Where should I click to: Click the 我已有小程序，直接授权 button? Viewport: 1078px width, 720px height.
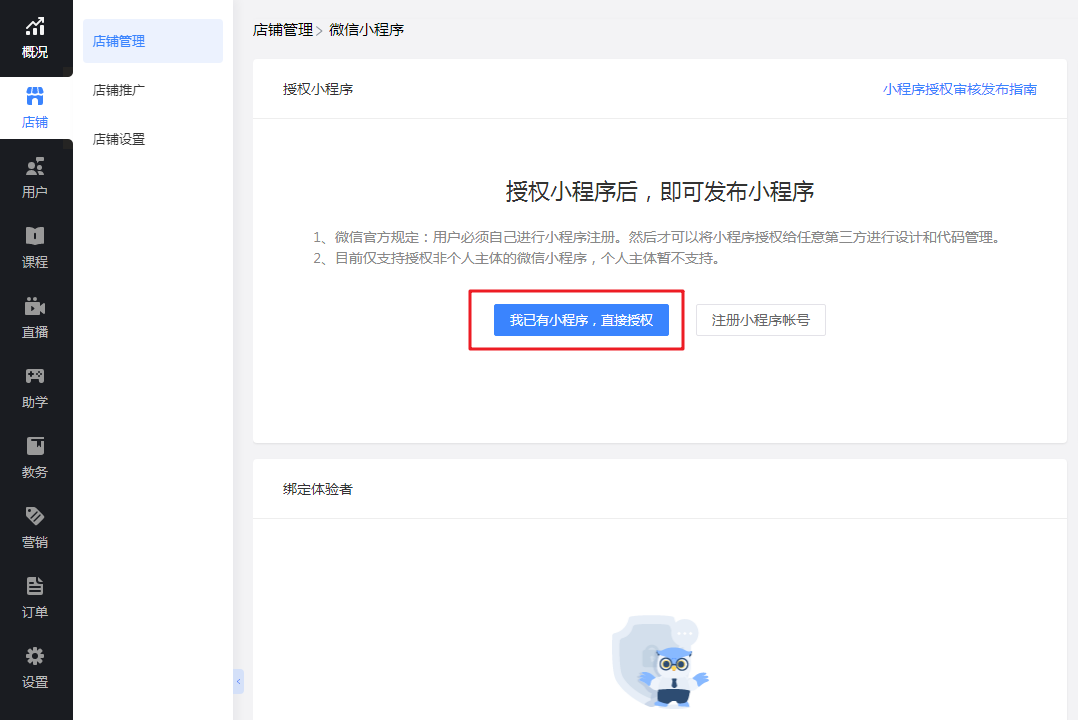pos(581,320)
